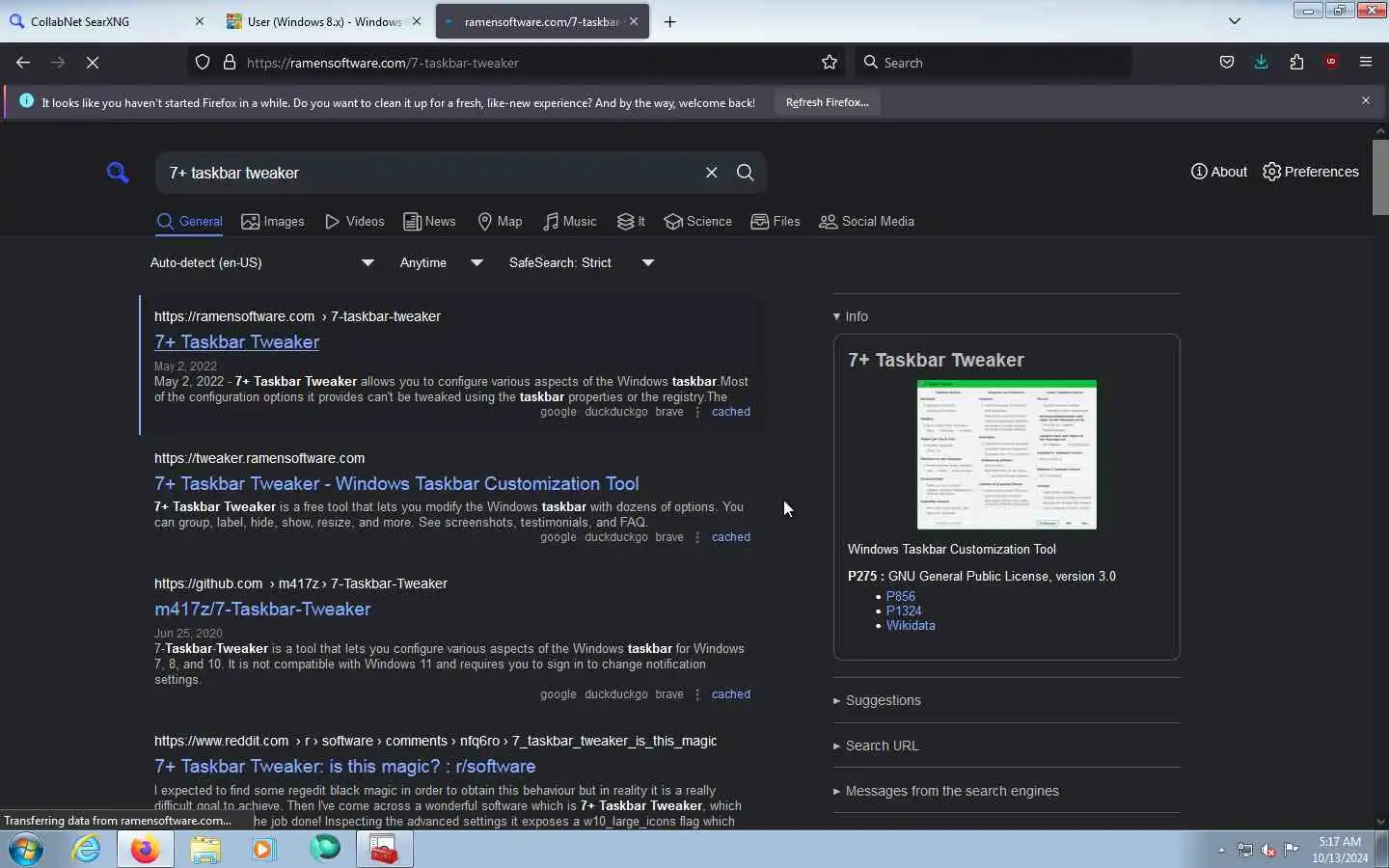Bookmark this page with the star icon
Image resolution: width=1389 pixels, height=868 pixels.
830,63
